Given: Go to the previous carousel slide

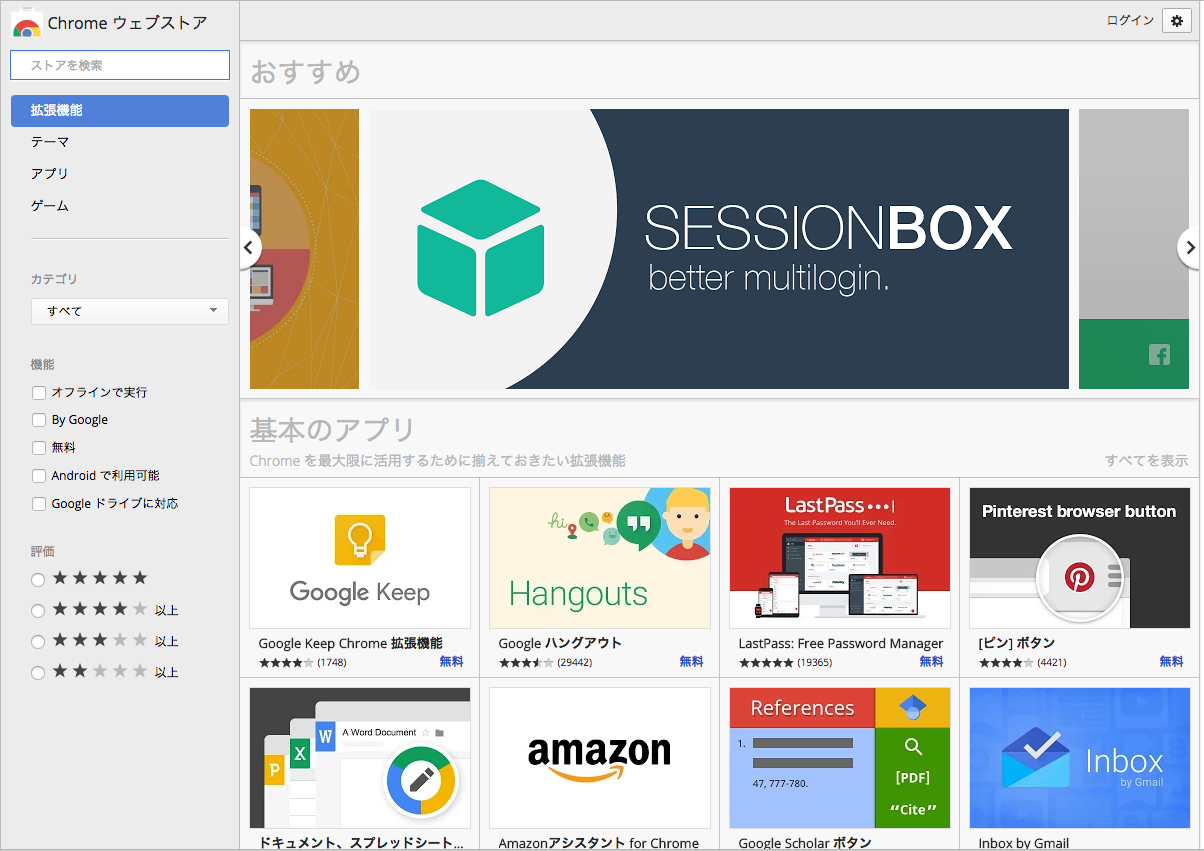Looking at the screenshot, I should [250, 248].
